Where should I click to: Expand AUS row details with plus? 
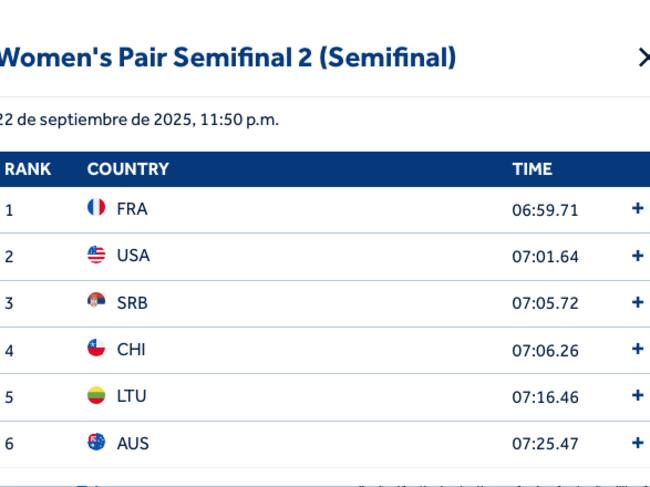(638, 443)
